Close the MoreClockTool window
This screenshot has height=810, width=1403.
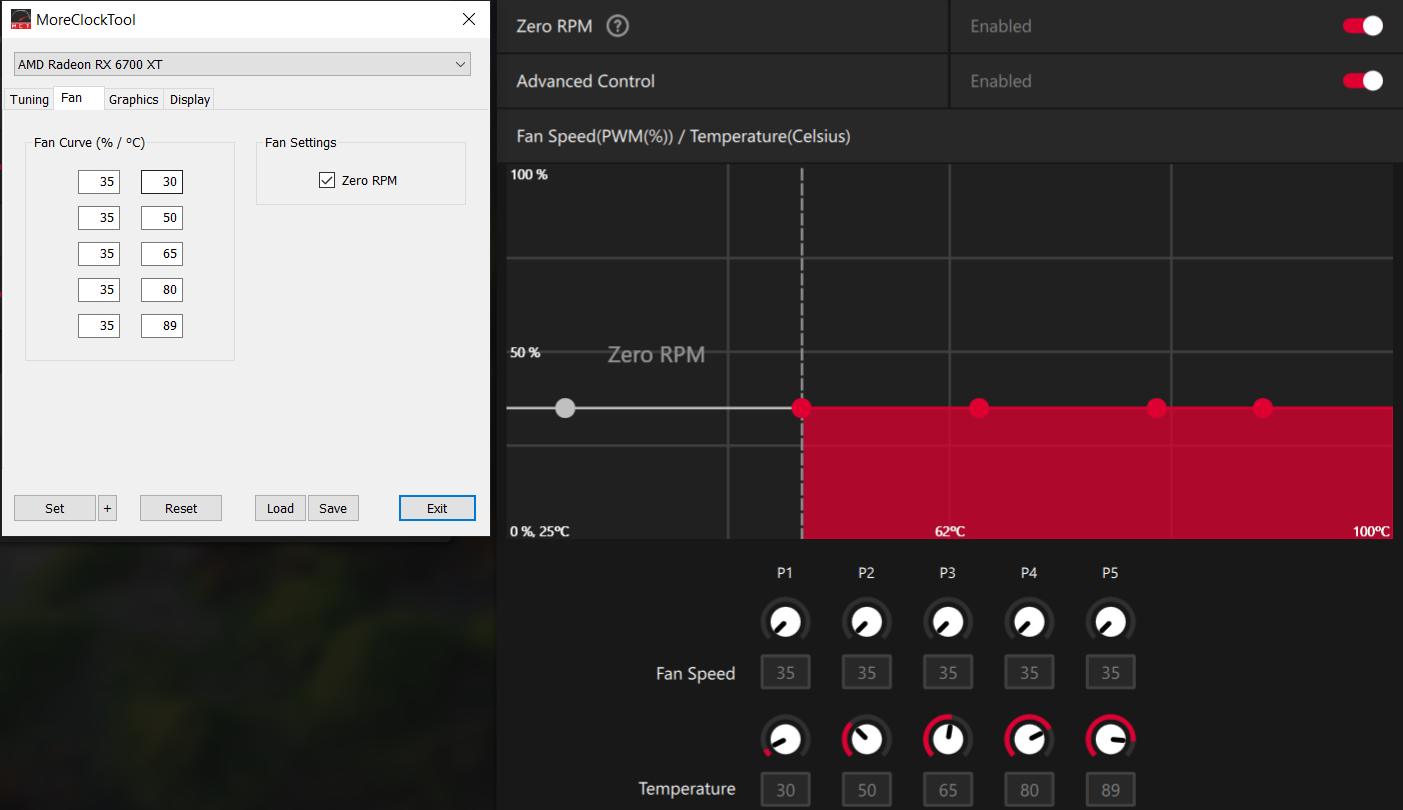click(x=469, y=19)
